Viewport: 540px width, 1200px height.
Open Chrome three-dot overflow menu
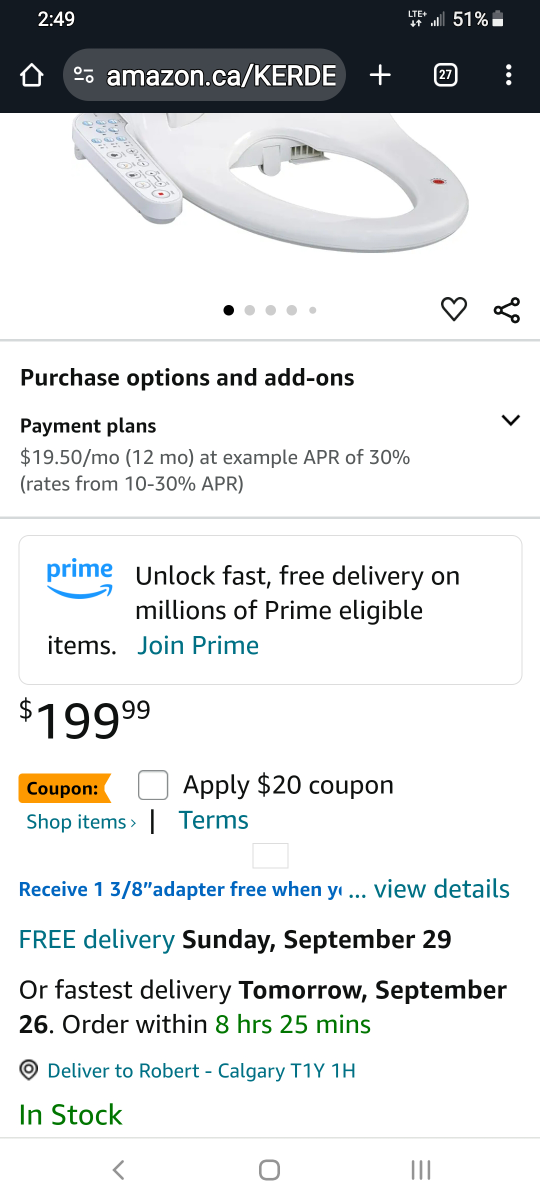pos(509,75)
